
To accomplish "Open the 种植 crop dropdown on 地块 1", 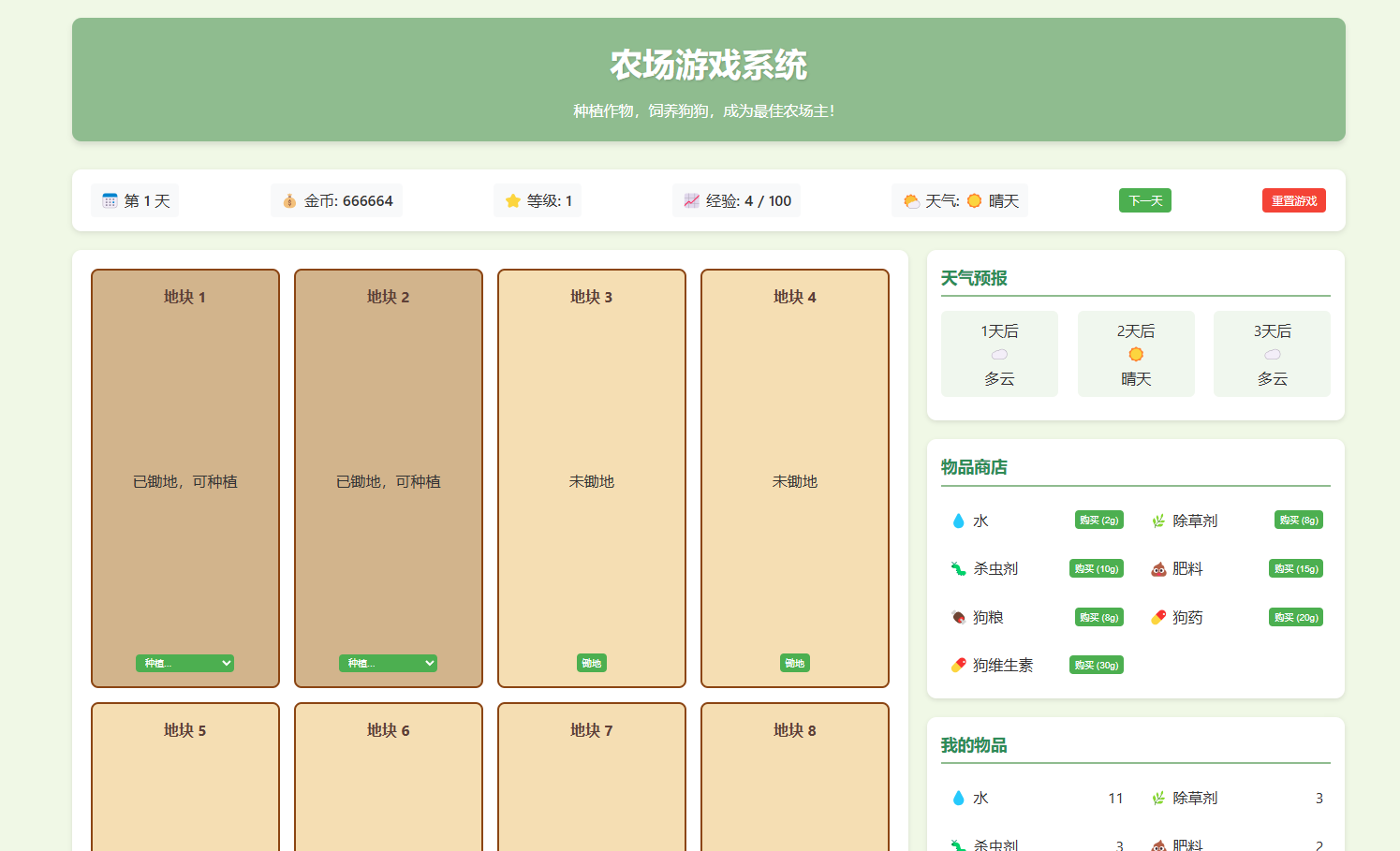I will pos(184,663).
